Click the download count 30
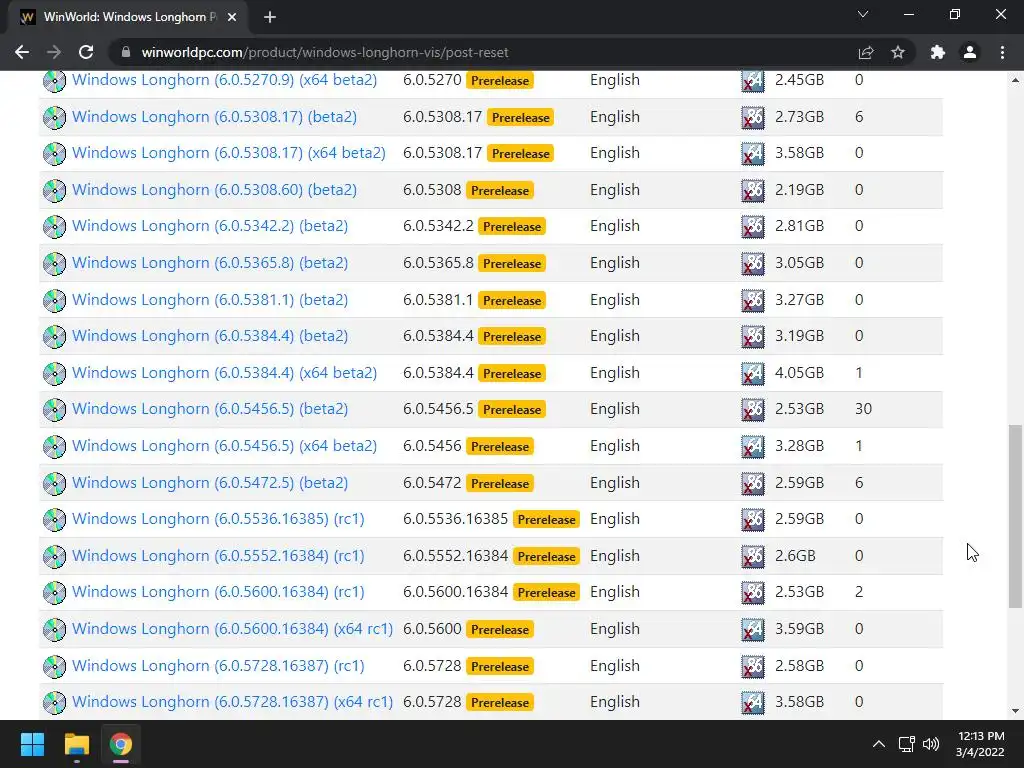 (x=863, y=409)
